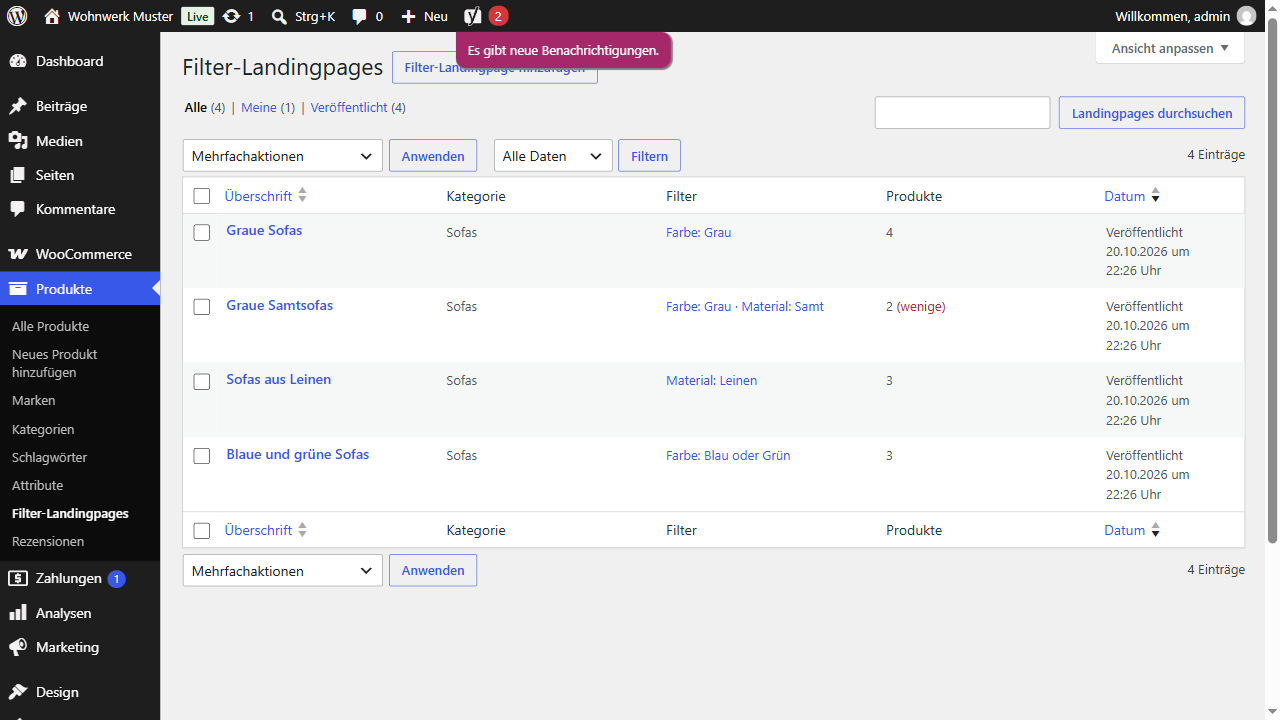Open the Sofas aus Leinen landing page
Image resolution: width=1280 pixels, height=720 pixels.
click(279, 379)
